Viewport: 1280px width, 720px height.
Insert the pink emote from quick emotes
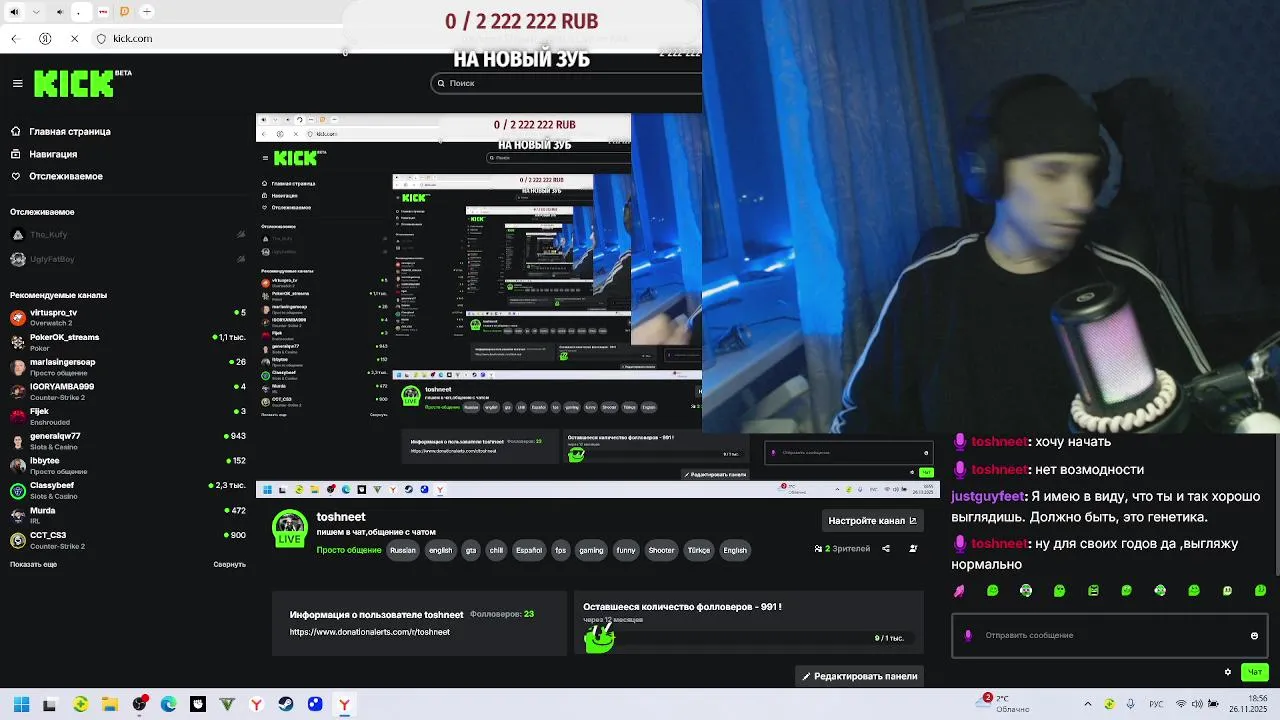coord(959,590)
